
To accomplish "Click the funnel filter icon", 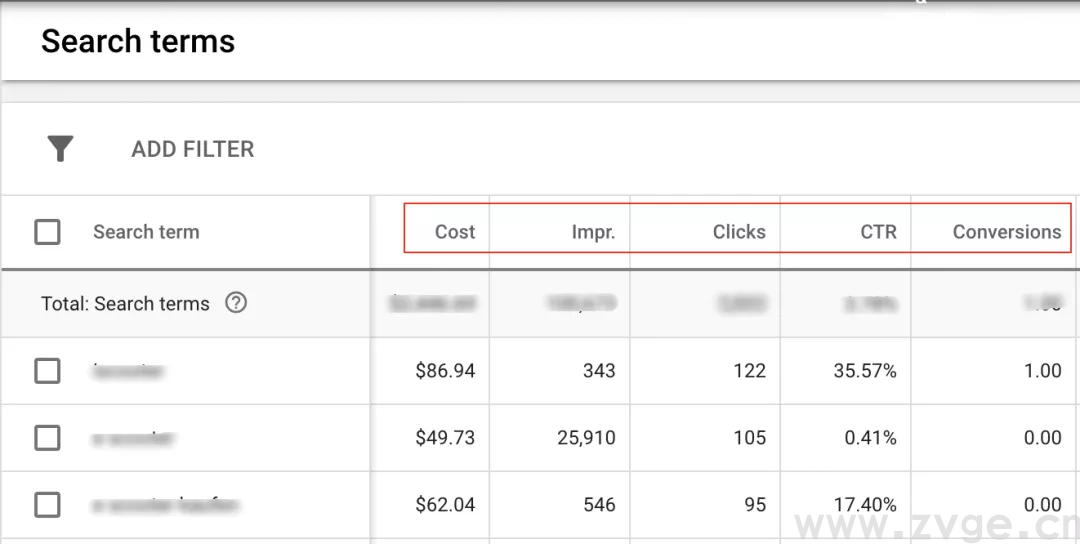I will tap(61, 149).
